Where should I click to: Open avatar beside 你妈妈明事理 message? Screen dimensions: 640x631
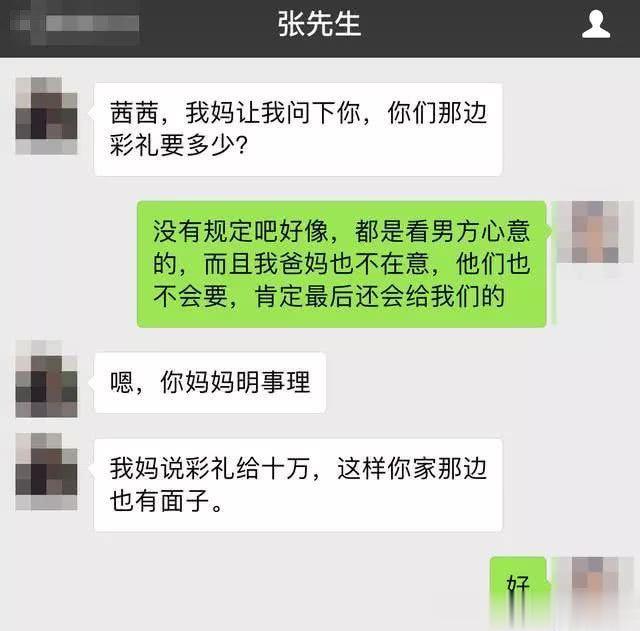coord(47,379)
